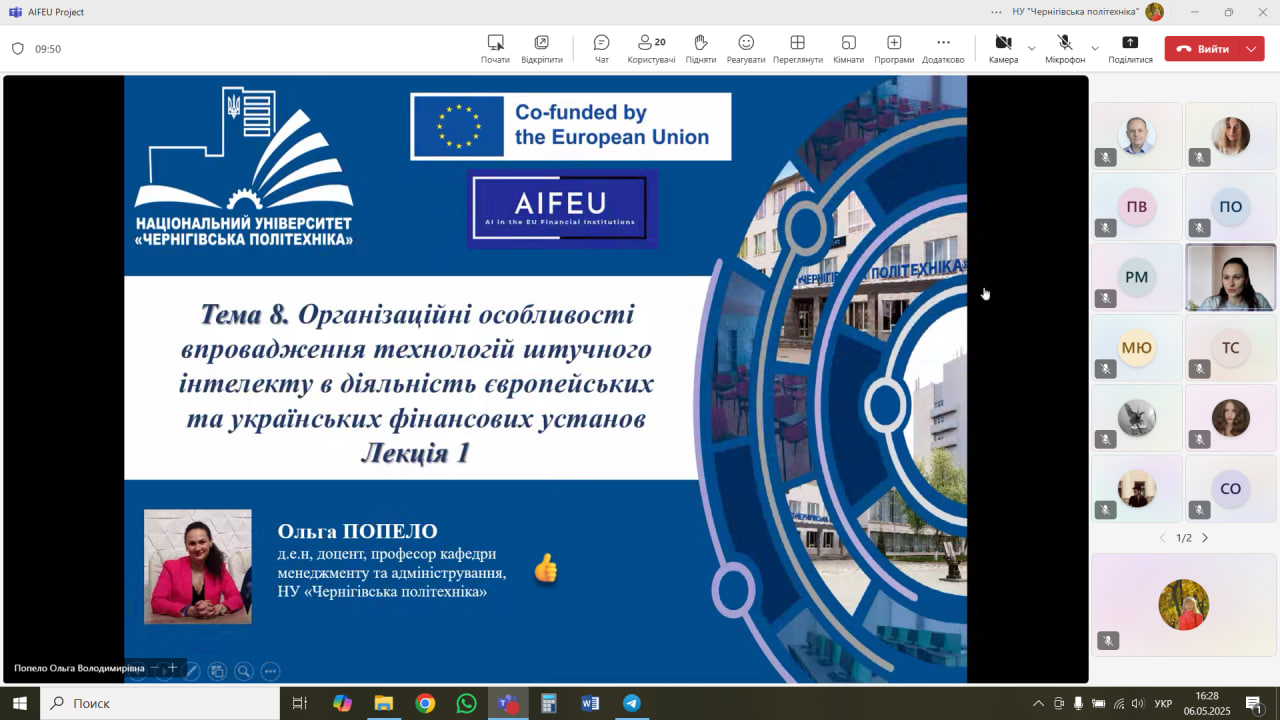Click the slide zoom magnifier control
Viewport: 1280px width, 720px height.
click(243, 671)
